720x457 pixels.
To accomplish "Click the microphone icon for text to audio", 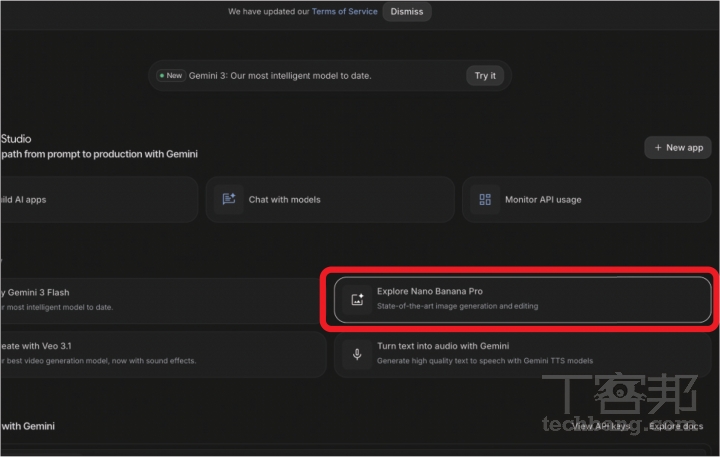I will coord(357,354).
